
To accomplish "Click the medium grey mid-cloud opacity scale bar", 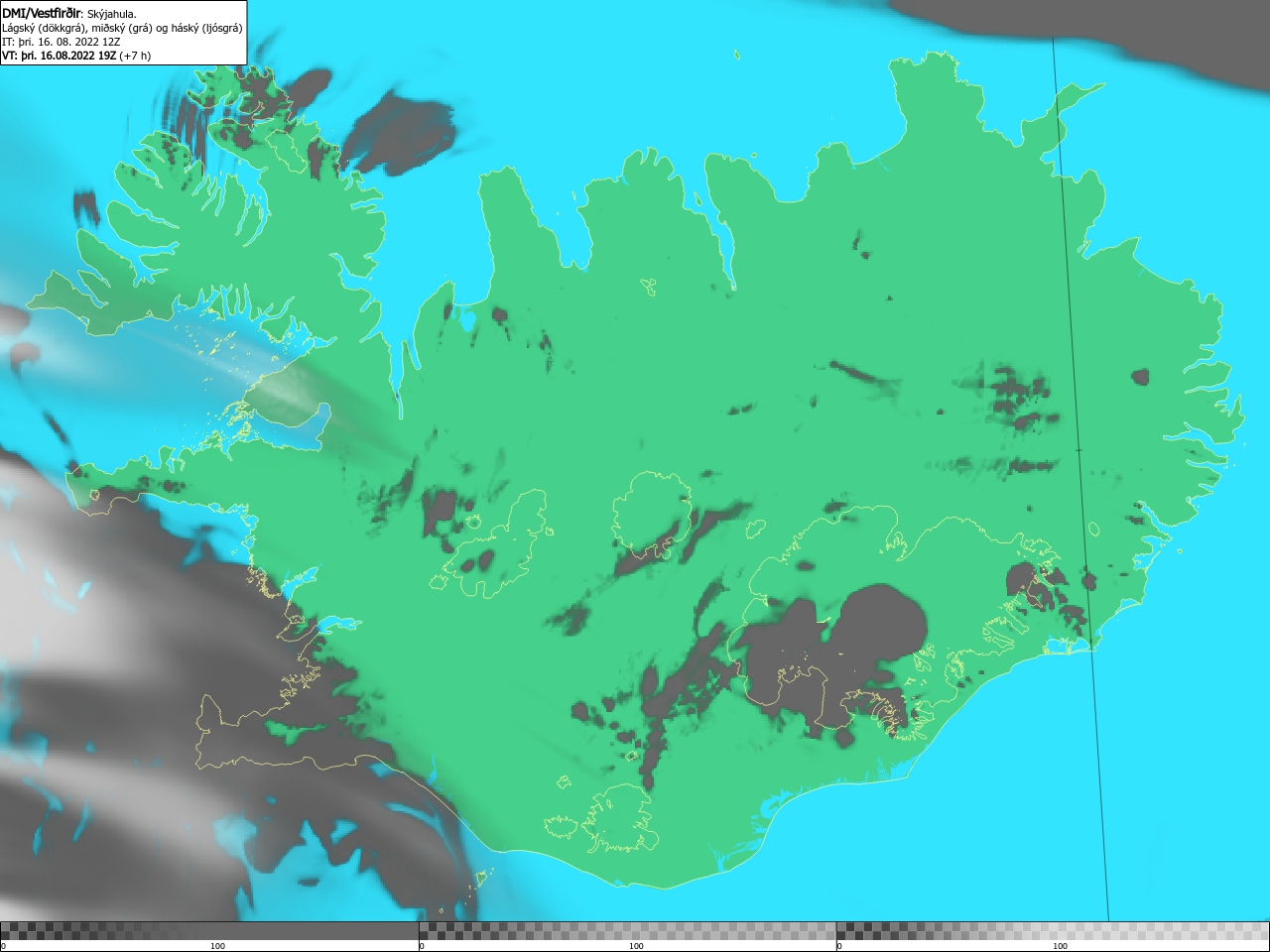I will coord(627,931).
